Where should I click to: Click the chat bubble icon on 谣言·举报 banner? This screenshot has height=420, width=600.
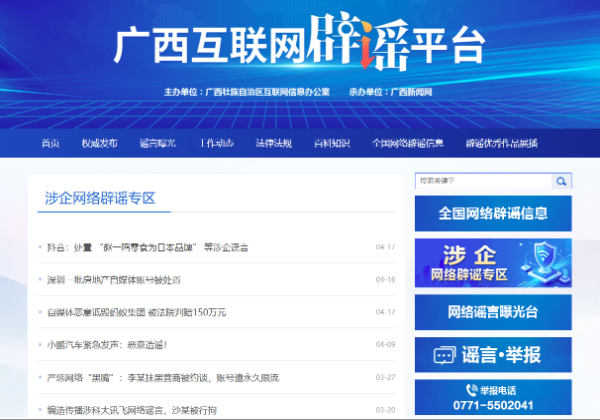[444, 354]
